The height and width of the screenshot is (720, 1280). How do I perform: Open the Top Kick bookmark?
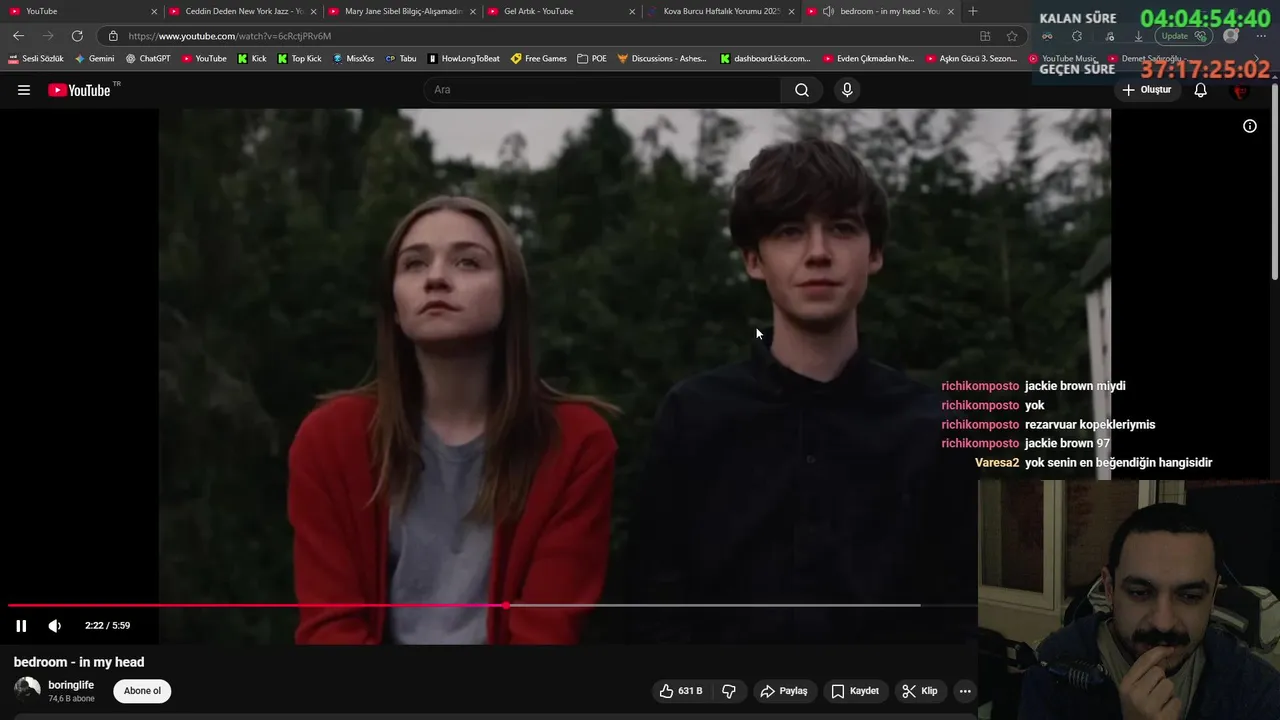coord(299,59)
